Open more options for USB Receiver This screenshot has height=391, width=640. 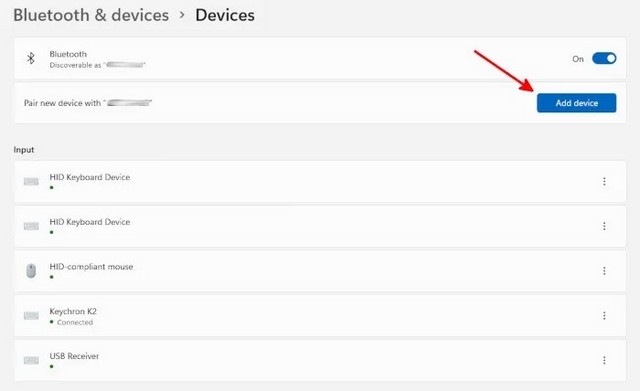(604, 360)
